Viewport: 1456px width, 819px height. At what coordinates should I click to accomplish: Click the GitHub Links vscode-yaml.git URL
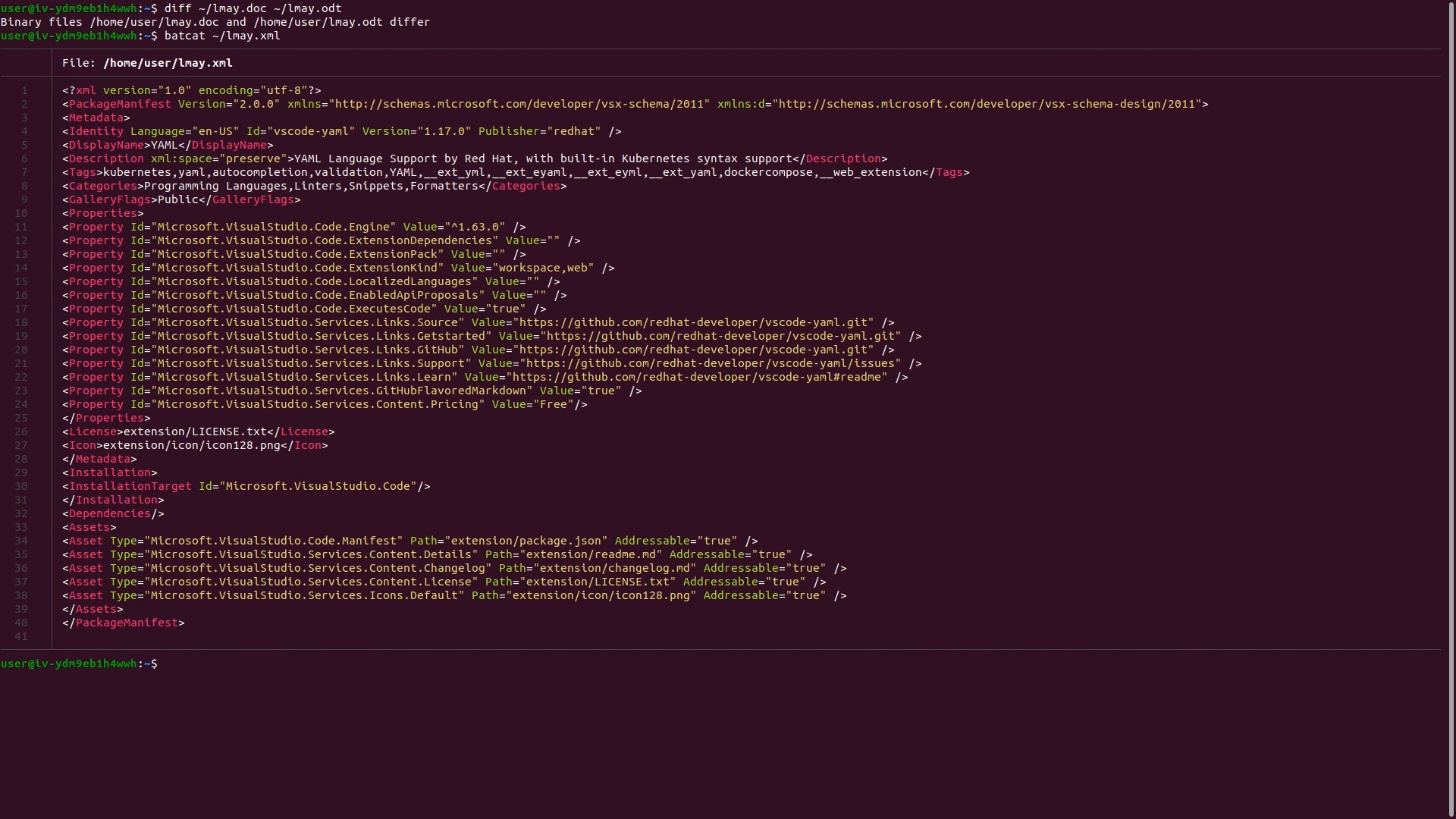click(693, 350)
